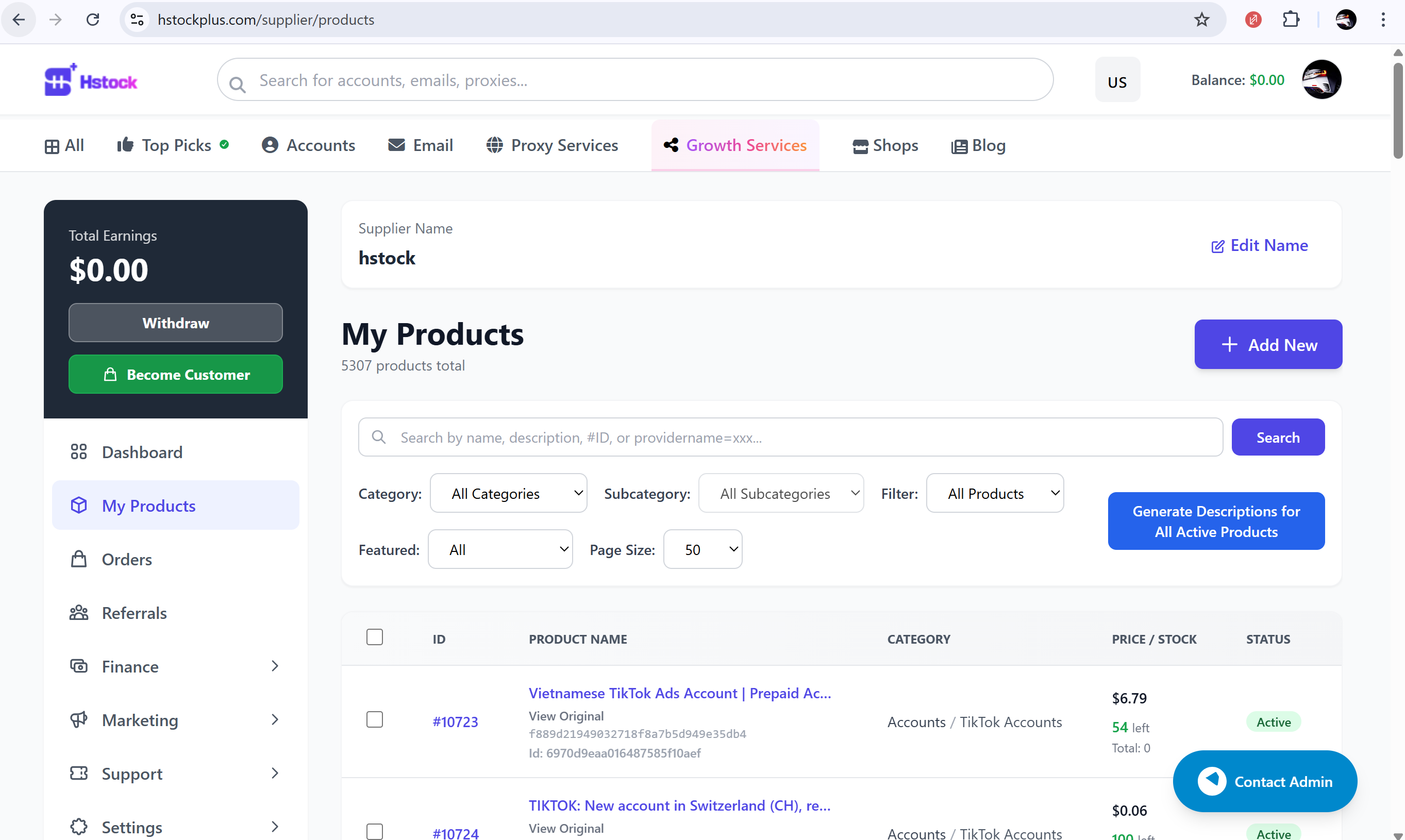
Task: Open the US language selector
Action: pos(1117,80)
